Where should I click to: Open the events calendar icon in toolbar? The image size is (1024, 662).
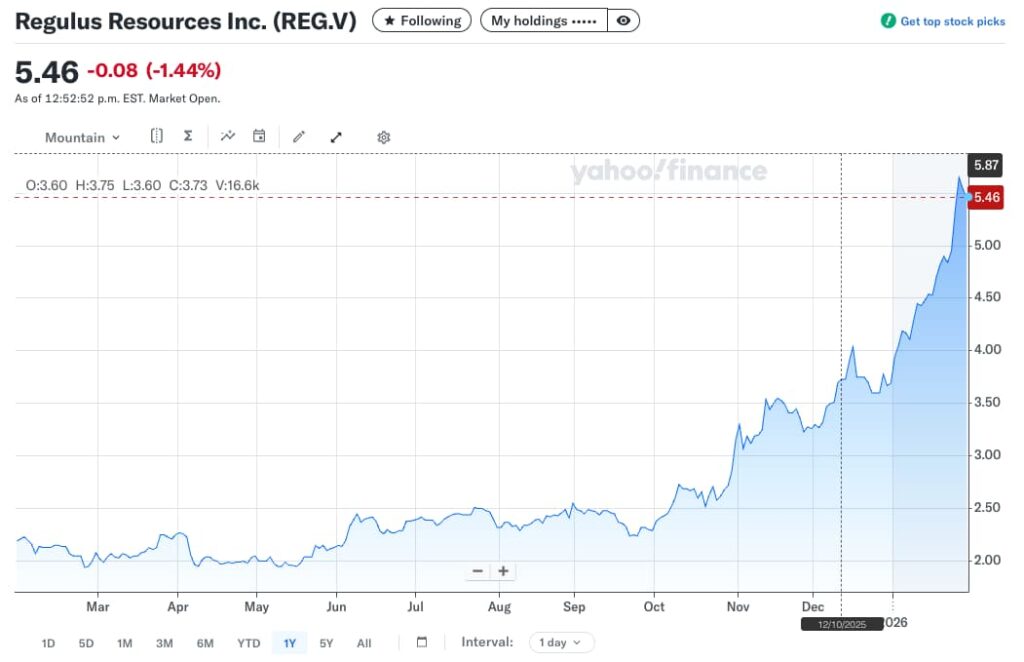pyautogui.click(x=259, y=136)
